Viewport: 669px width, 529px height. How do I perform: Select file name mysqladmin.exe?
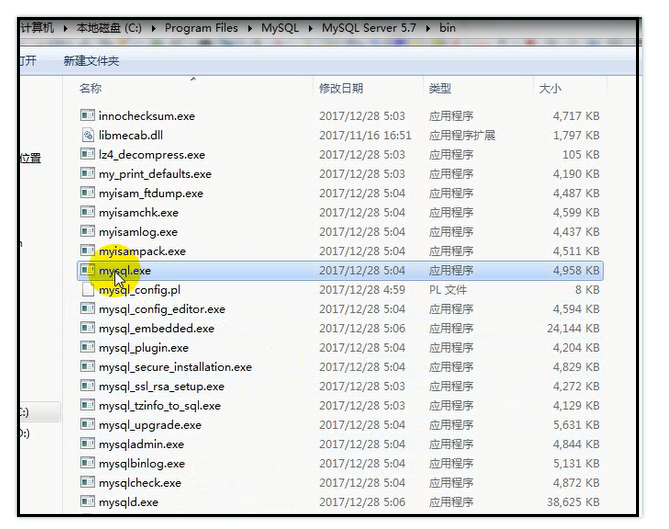click(x=141, y=444)
